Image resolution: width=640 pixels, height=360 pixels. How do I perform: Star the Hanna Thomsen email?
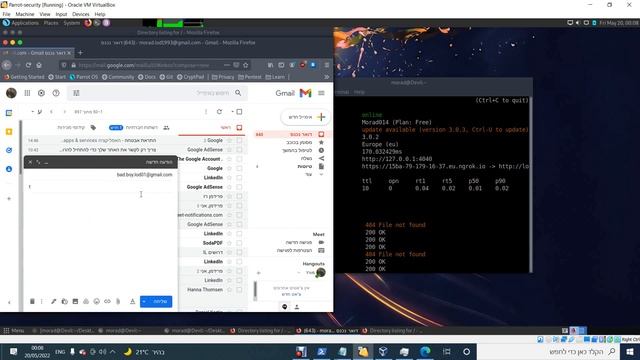click(x=229, y=289)
